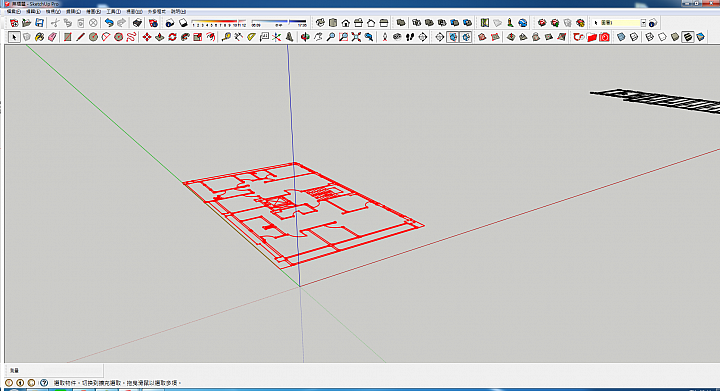Open the 檔案 (File) menu

point(13,11)
